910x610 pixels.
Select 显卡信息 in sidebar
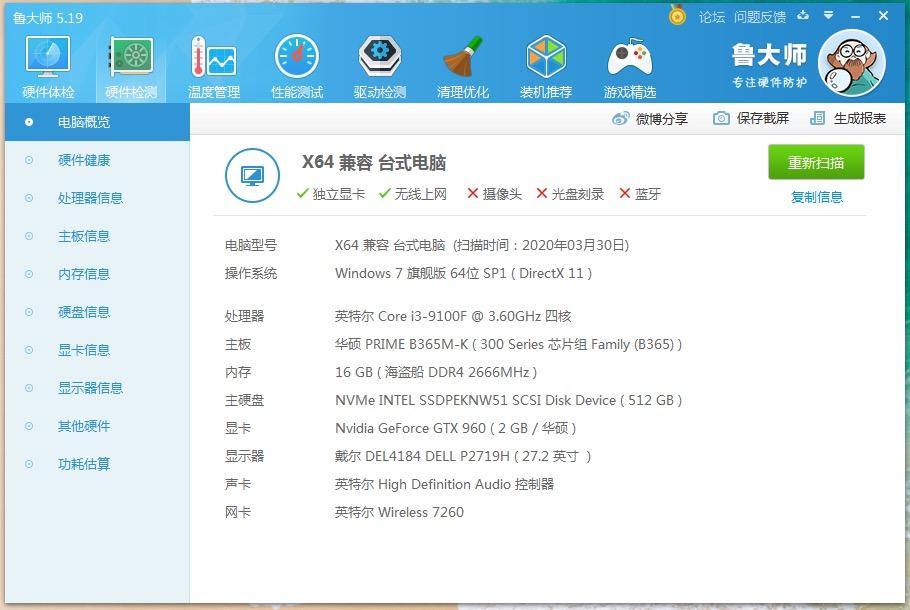97,350
